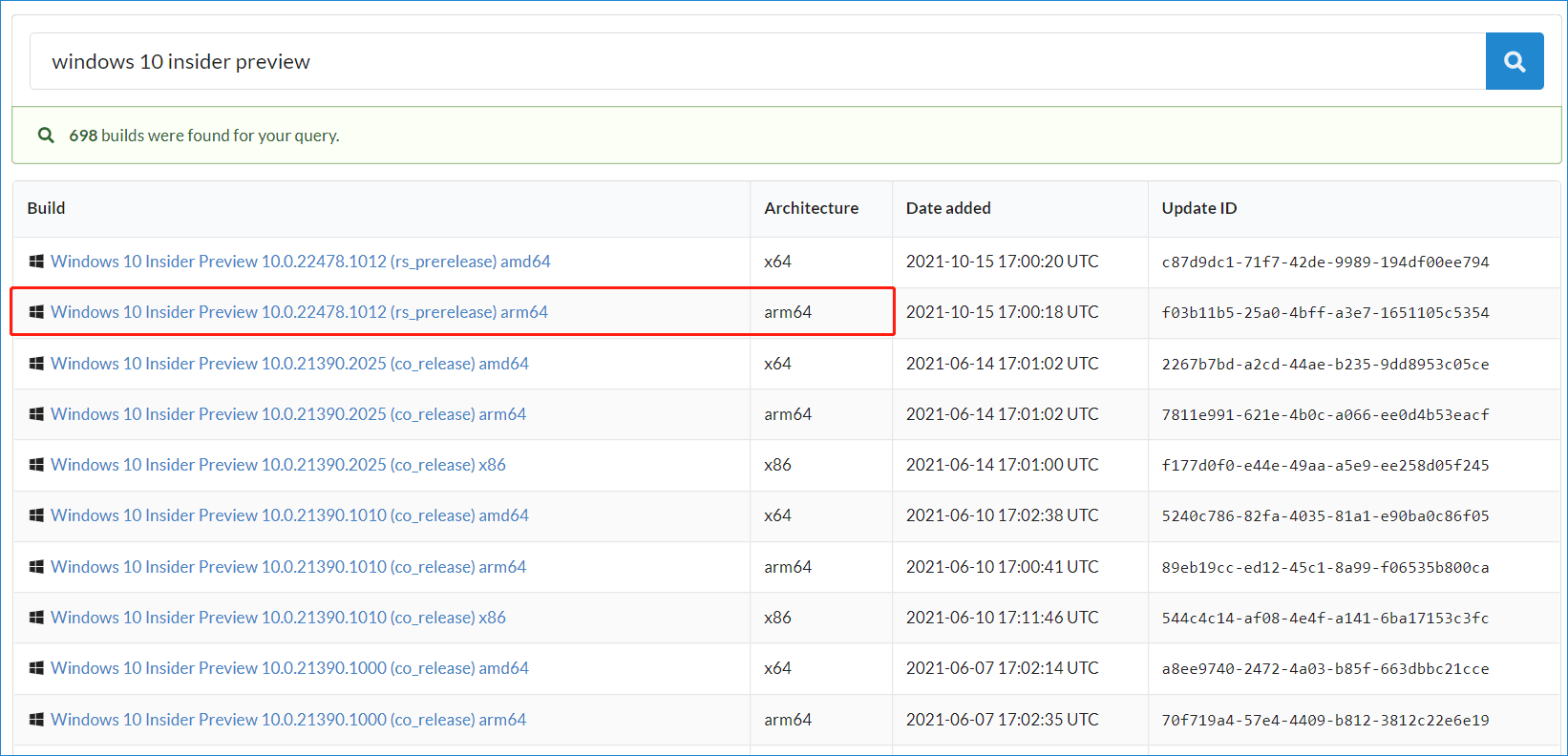Screen dimensions: 1568x756
Task: Click Windows logo icon of 21390.1000 amd64 row
Action: pos(36,668)
